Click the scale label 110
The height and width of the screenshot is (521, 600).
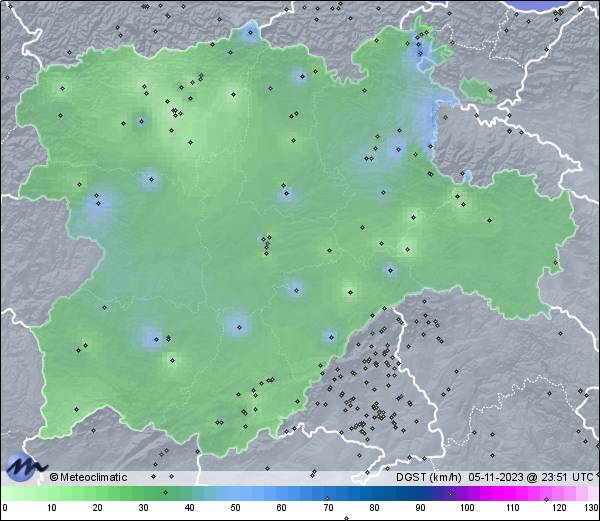tap(513, 508)
